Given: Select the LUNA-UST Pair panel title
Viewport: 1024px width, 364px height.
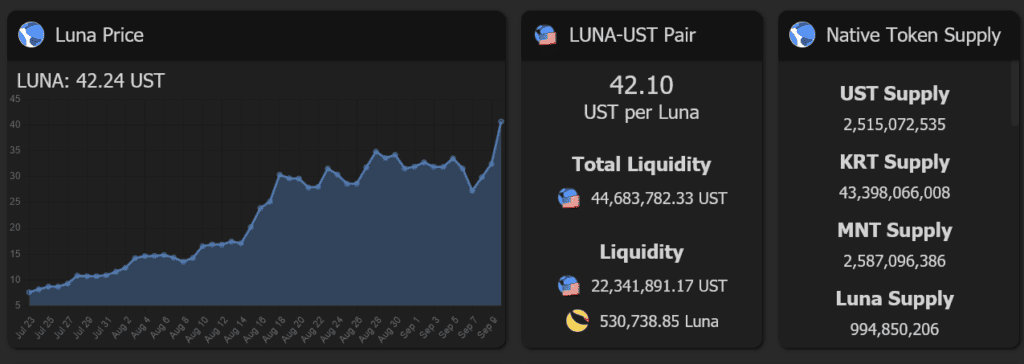Looking at the screenshot, I should (x=632, y=35).
